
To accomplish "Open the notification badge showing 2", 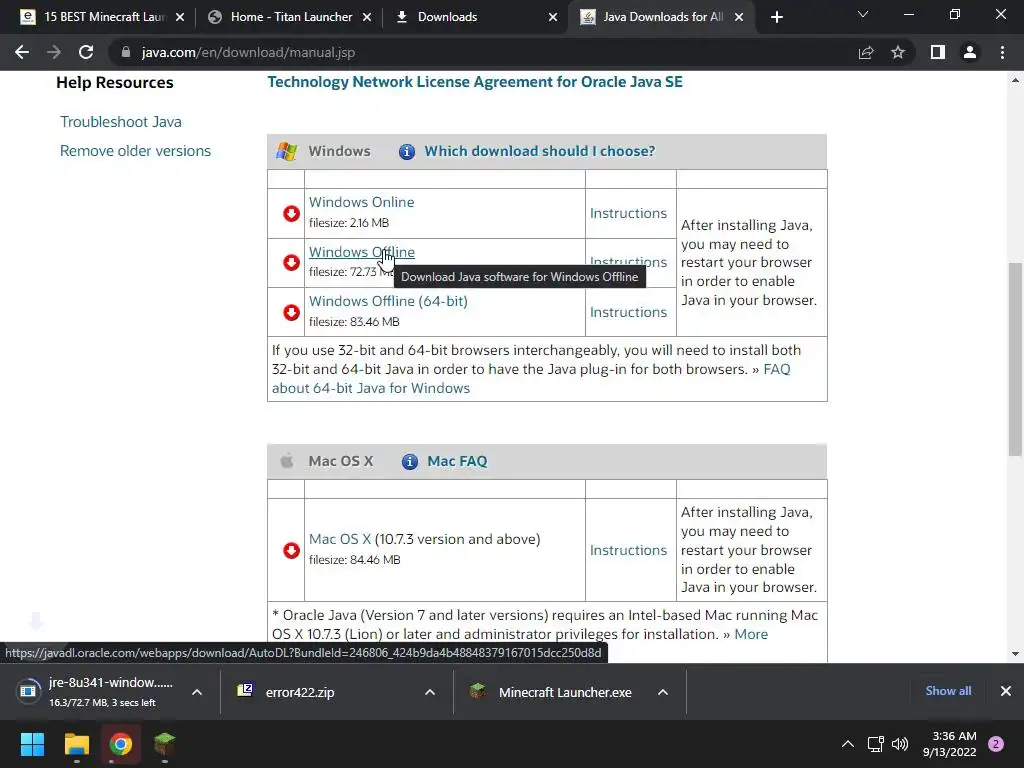I will pyautogui.click(x=996, y=744).
